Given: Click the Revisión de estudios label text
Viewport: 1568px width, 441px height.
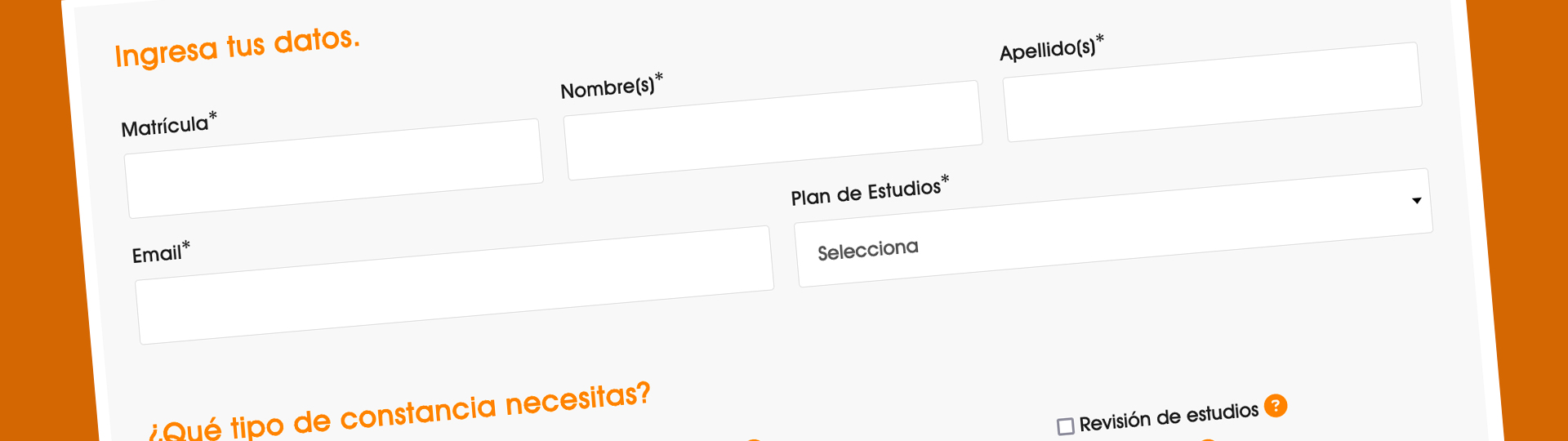Looking at the screenshot, I should pyautogui.click(x=1169, y=416).
